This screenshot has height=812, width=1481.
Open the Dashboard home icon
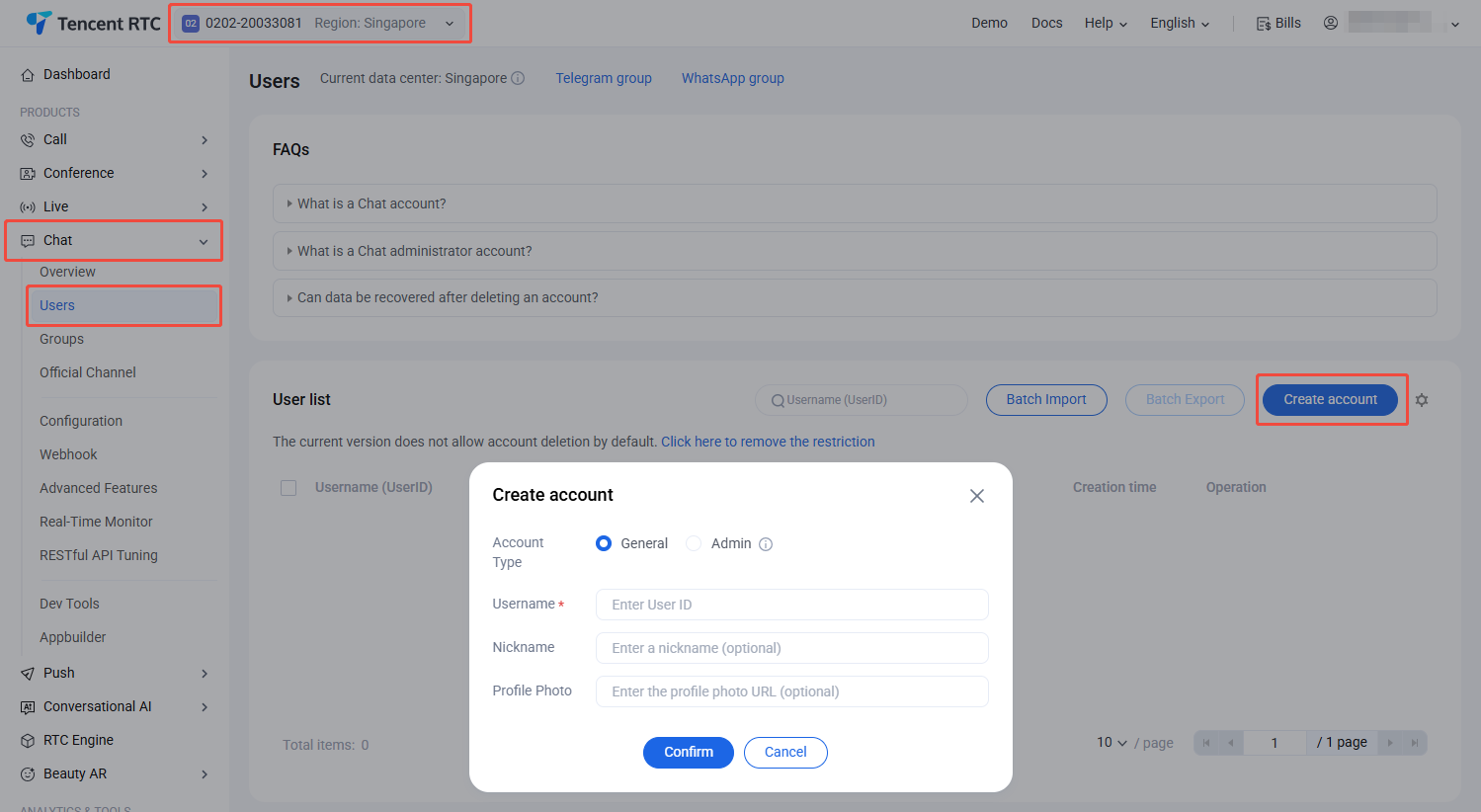tap(28, 75)
